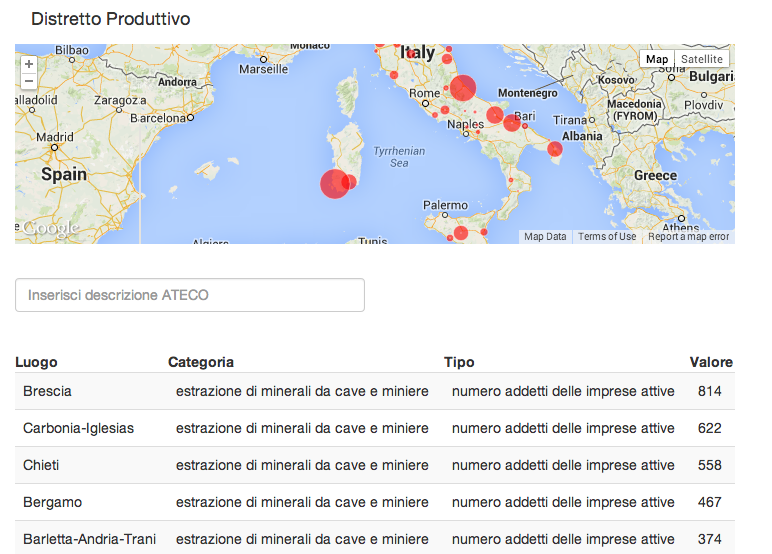Click the value 558 for Chieti
772x554 pixels.
pyautogui.click(x=709, y=465)
